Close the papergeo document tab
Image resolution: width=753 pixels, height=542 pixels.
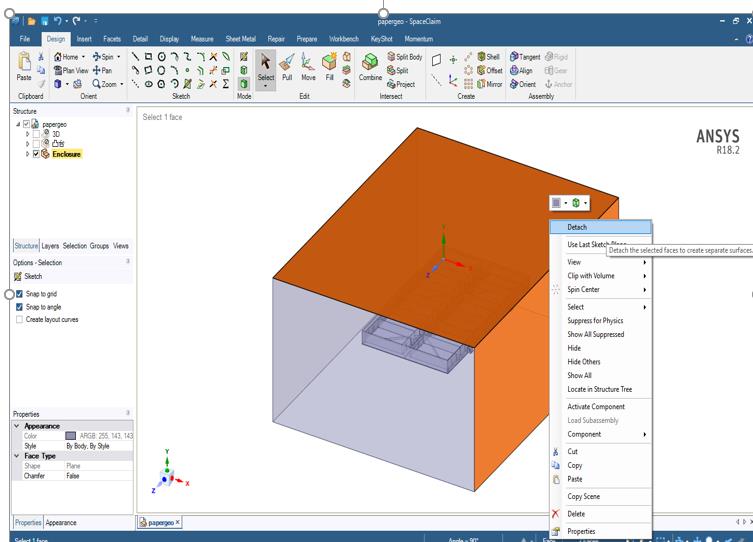point(177,522)
